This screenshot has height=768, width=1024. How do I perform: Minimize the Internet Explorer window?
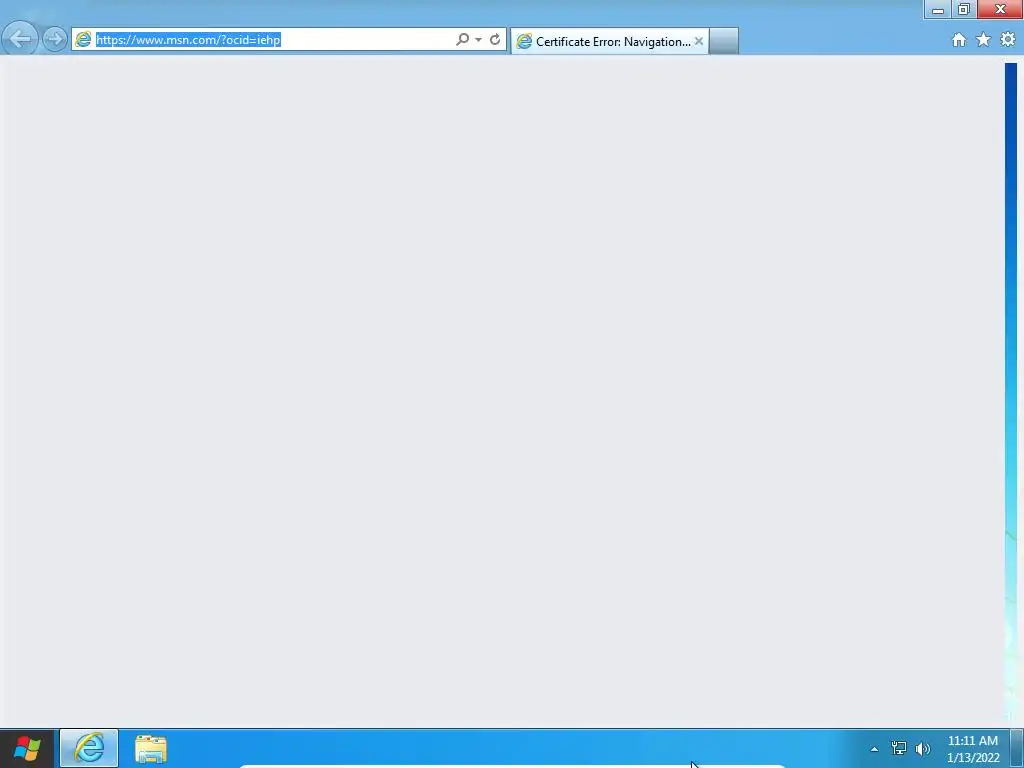pos(938,9)
